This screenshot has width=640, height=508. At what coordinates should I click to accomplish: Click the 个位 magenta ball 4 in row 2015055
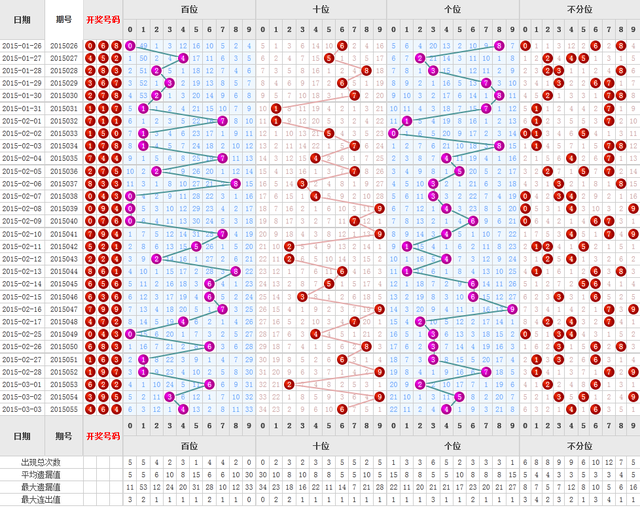coord(446,409)
